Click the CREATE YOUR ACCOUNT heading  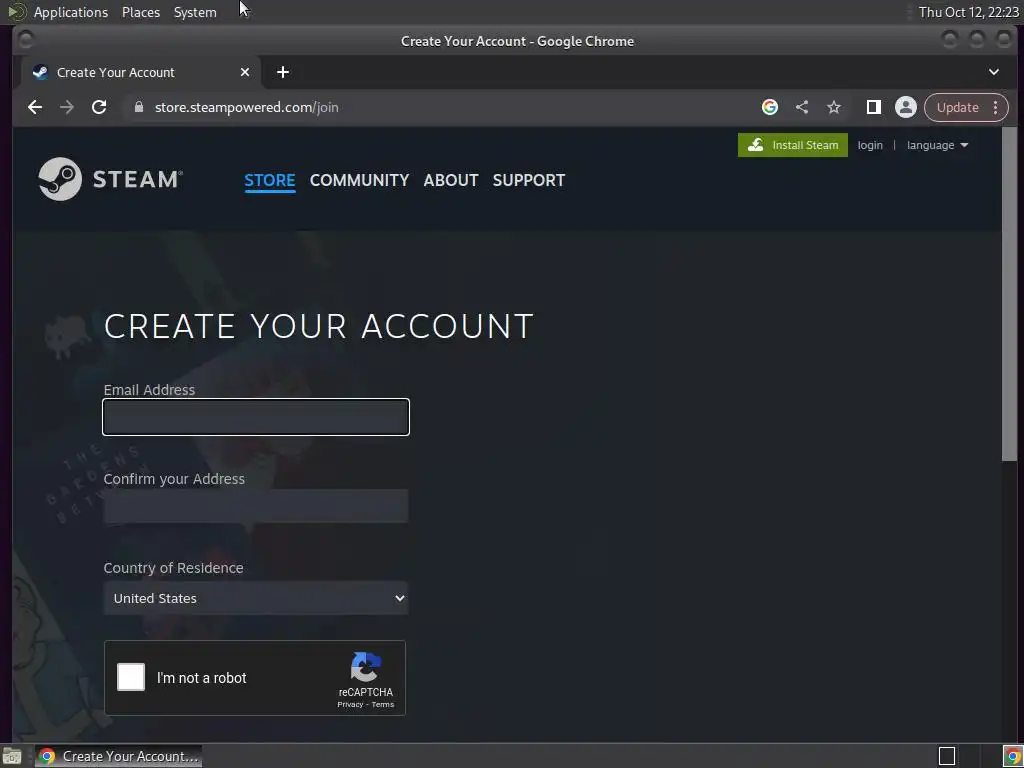319,326
